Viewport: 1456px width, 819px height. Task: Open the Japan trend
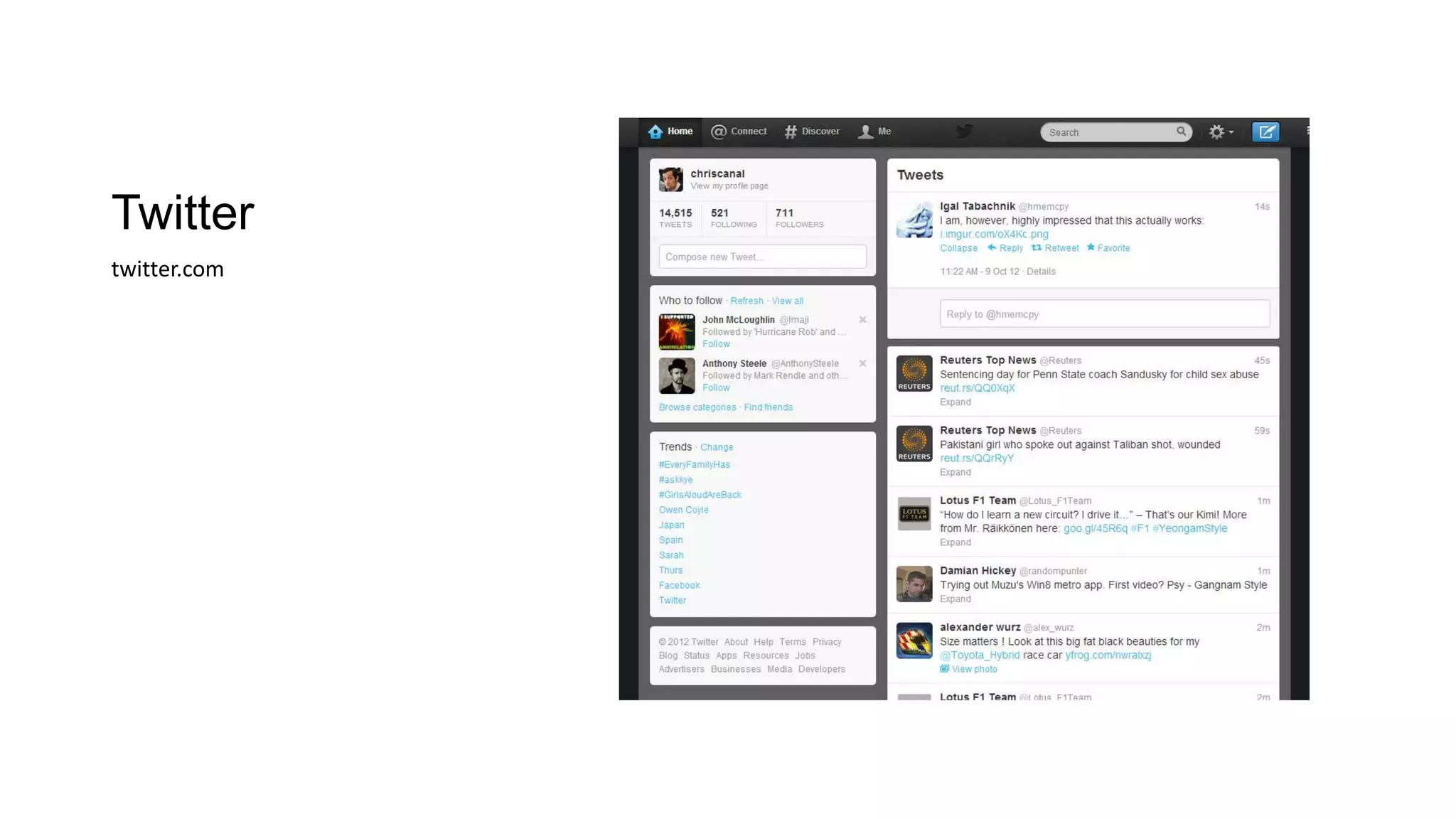pos(672,525)
